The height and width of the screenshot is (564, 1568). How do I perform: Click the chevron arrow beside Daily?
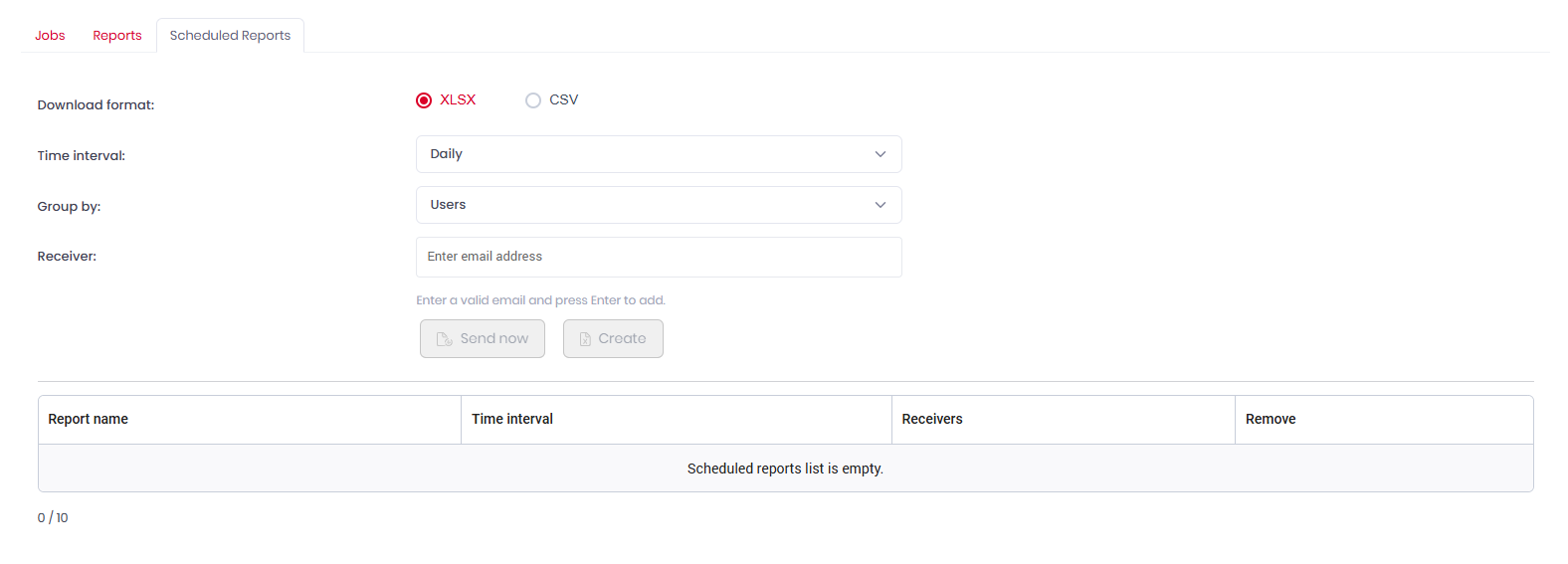click(881, 154)
